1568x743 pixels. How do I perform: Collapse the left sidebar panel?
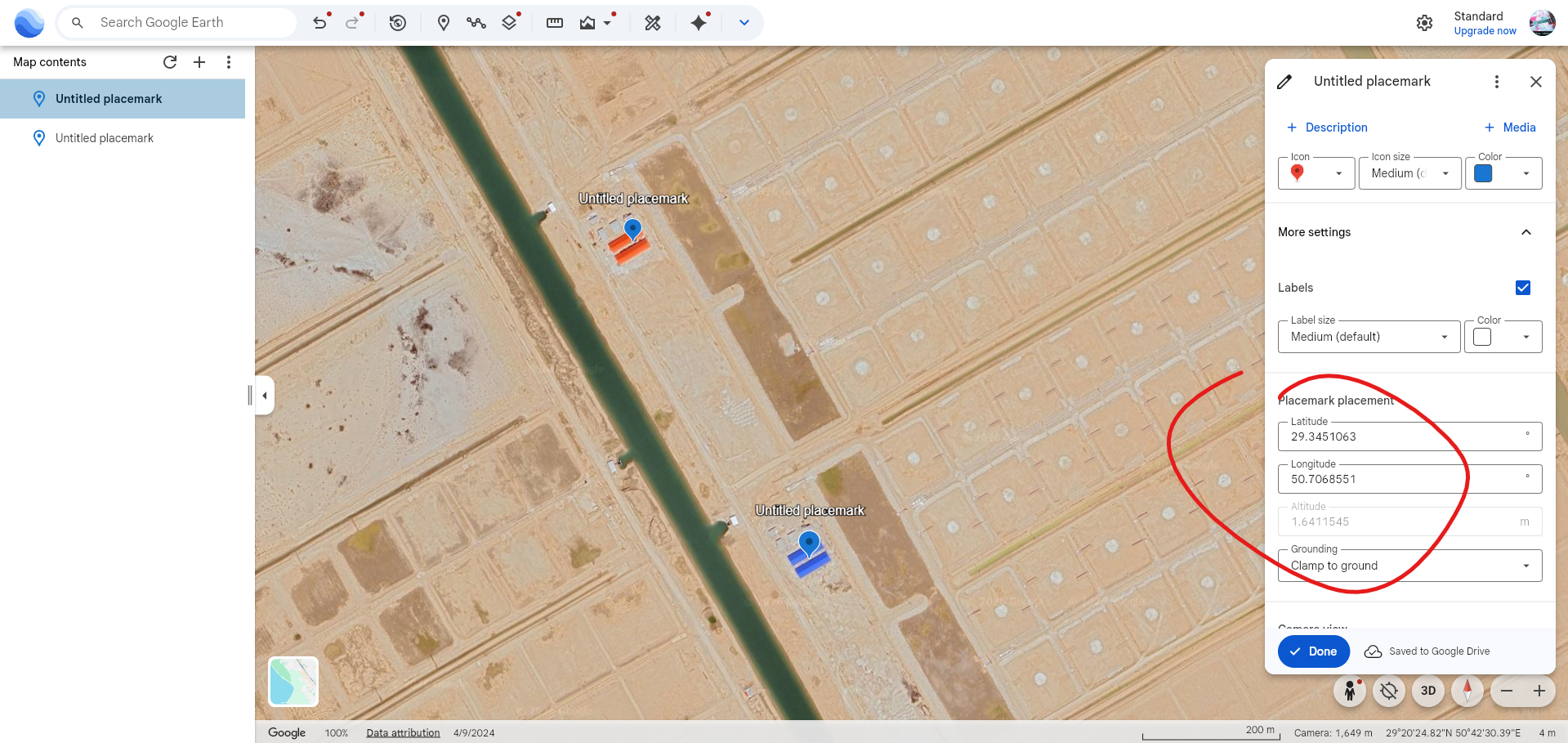click(264, 396)
